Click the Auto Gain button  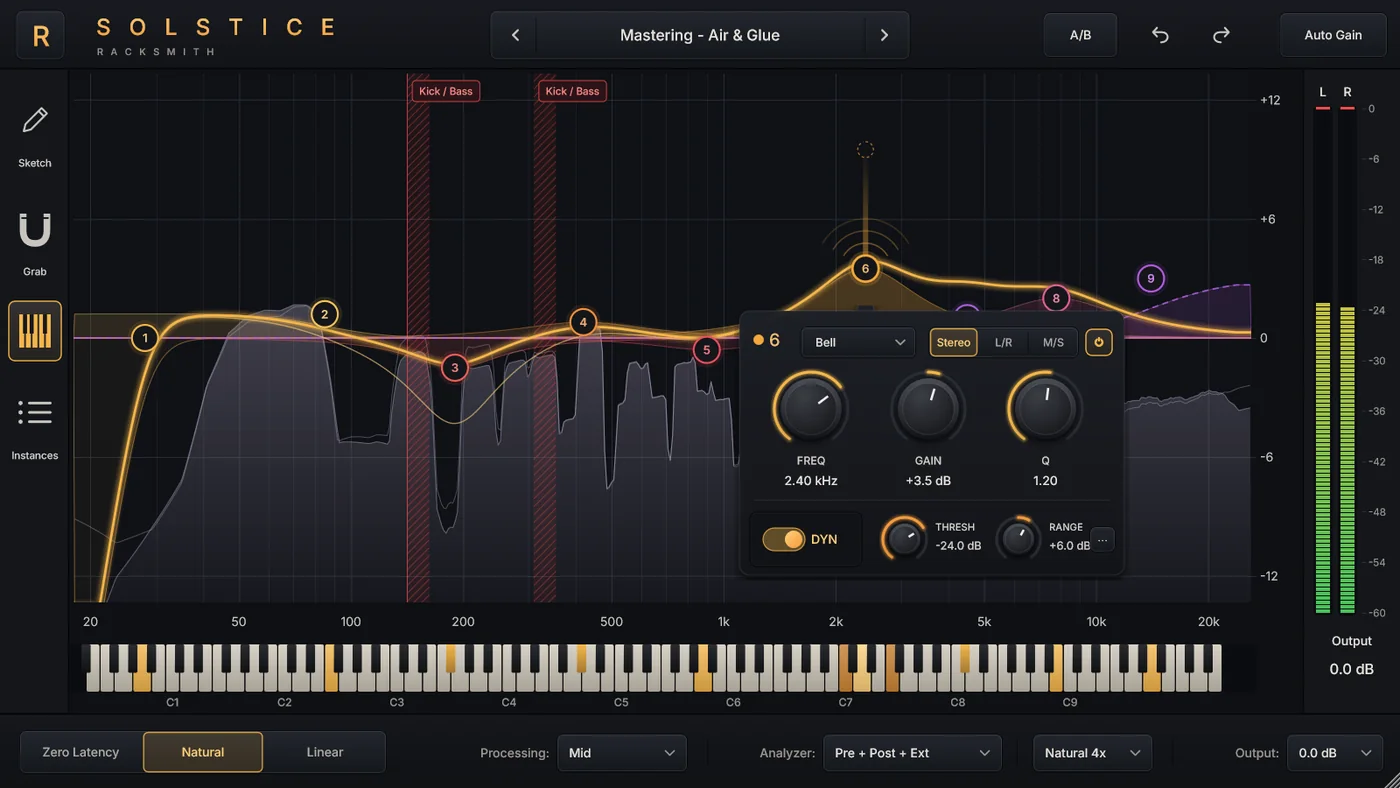point(1333,35)
